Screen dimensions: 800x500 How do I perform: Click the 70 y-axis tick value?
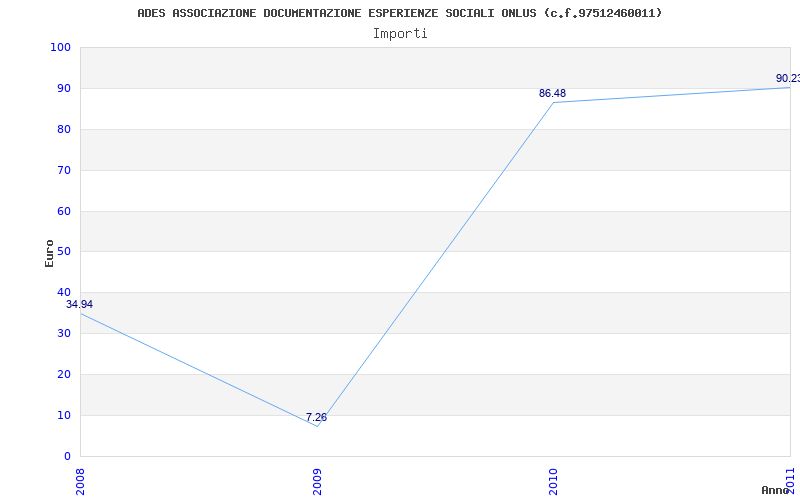[64, 170]
